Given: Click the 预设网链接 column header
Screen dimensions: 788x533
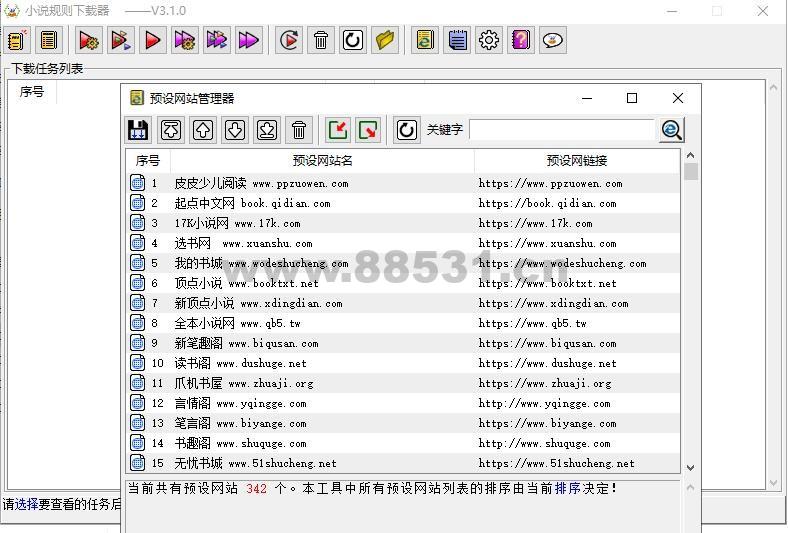Looking at the screenshot, I should coord(577,160).
